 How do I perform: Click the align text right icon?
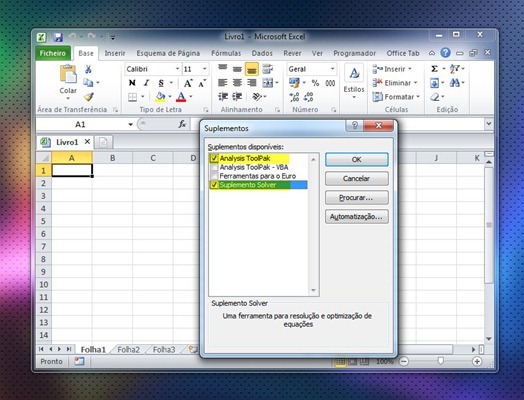(x=252, y=83)
